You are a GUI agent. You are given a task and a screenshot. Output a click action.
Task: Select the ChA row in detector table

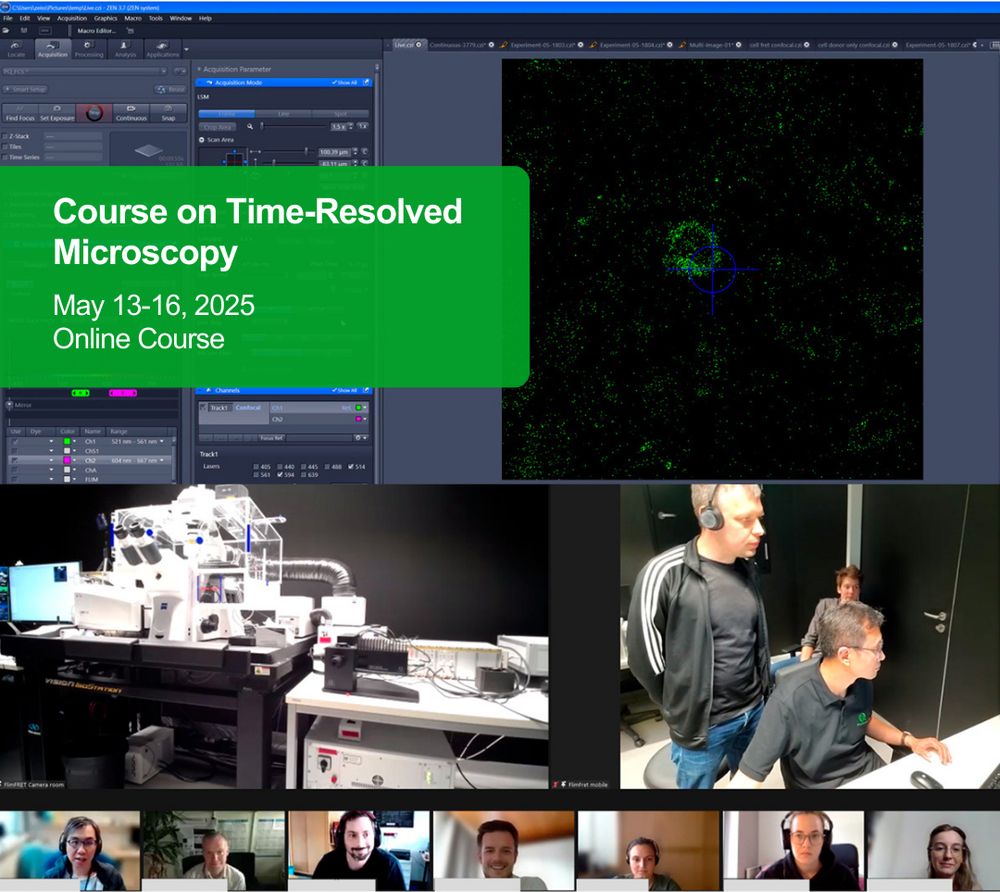tap(89, 470)
